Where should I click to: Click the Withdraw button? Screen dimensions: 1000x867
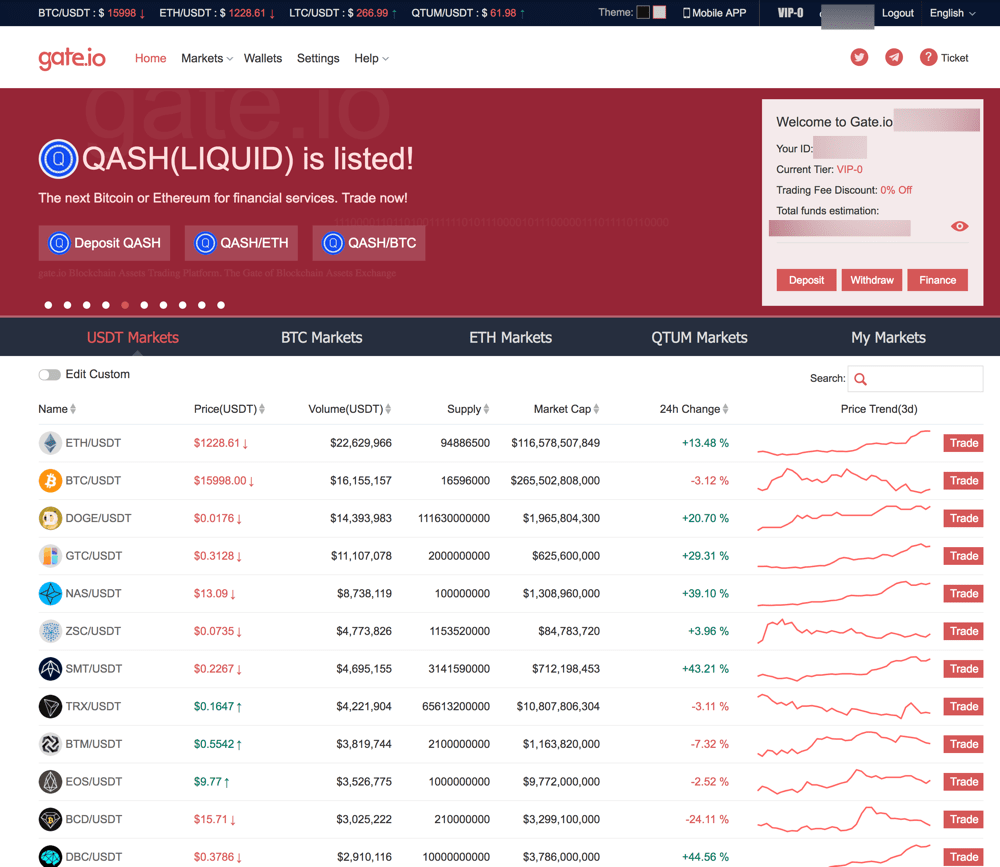tap(872, 280)
